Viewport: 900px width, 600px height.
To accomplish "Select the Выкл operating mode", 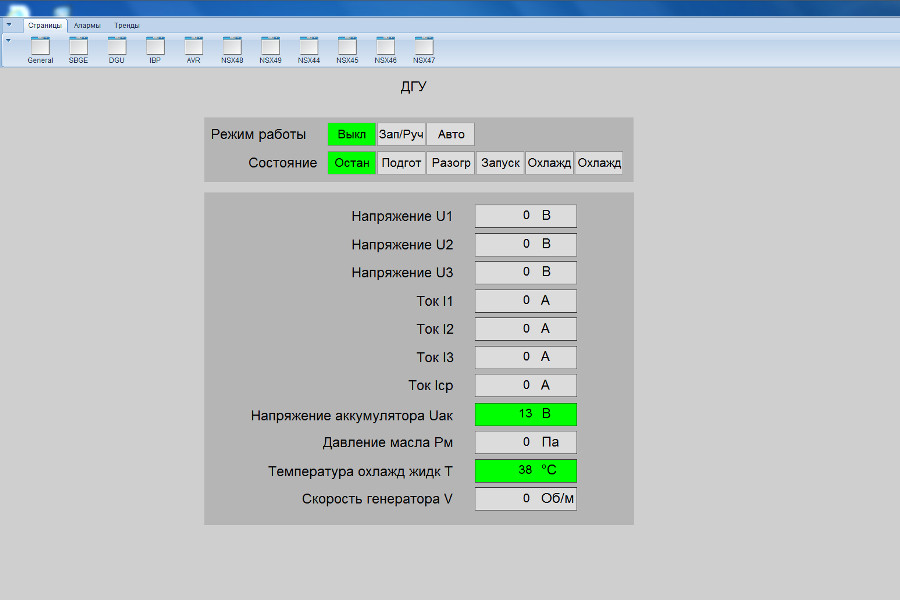I will [351, 134].
